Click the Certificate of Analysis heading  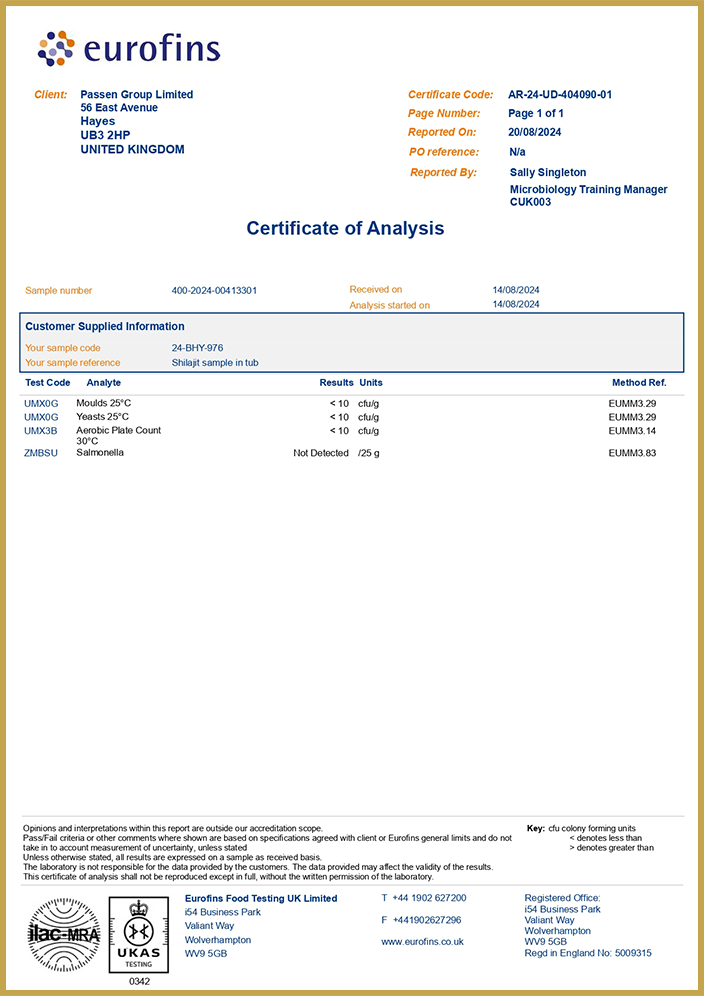(345, 228)
